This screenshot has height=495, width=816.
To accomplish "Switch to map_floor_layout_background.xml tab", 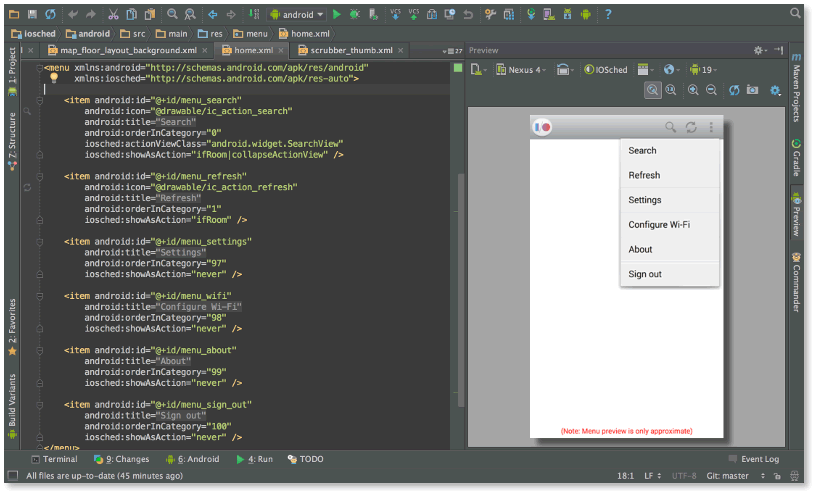I will [x=128, y=50].
